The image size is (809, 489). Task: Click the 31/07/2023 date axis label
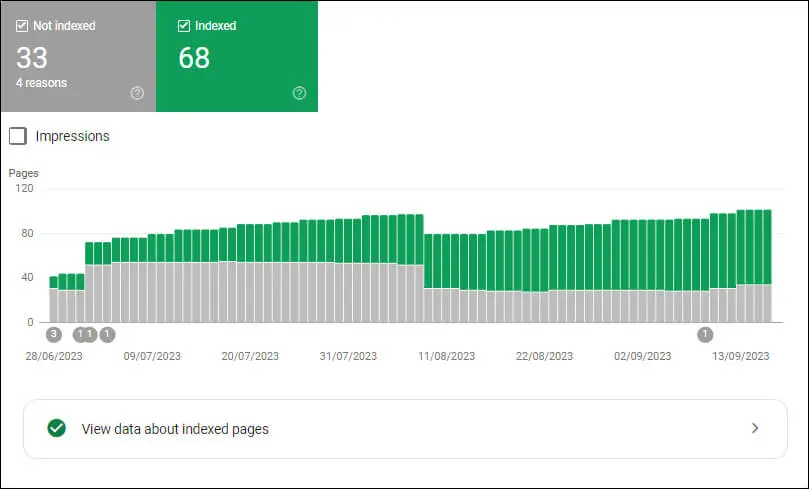pyautogui.click(x=349, y=356)
